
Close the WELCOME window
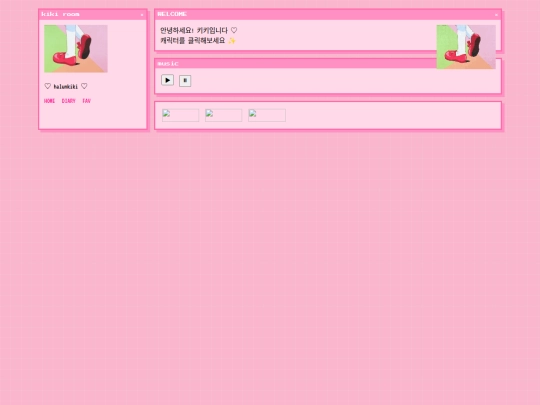pyautogui.click(x=496, y=15)
